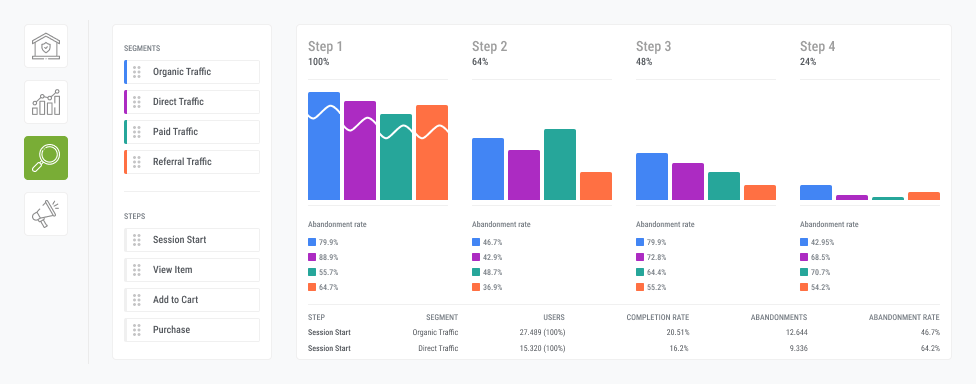
Task: Click the orange swatch for Step 2 36.9%
Action: coord(476,287)
